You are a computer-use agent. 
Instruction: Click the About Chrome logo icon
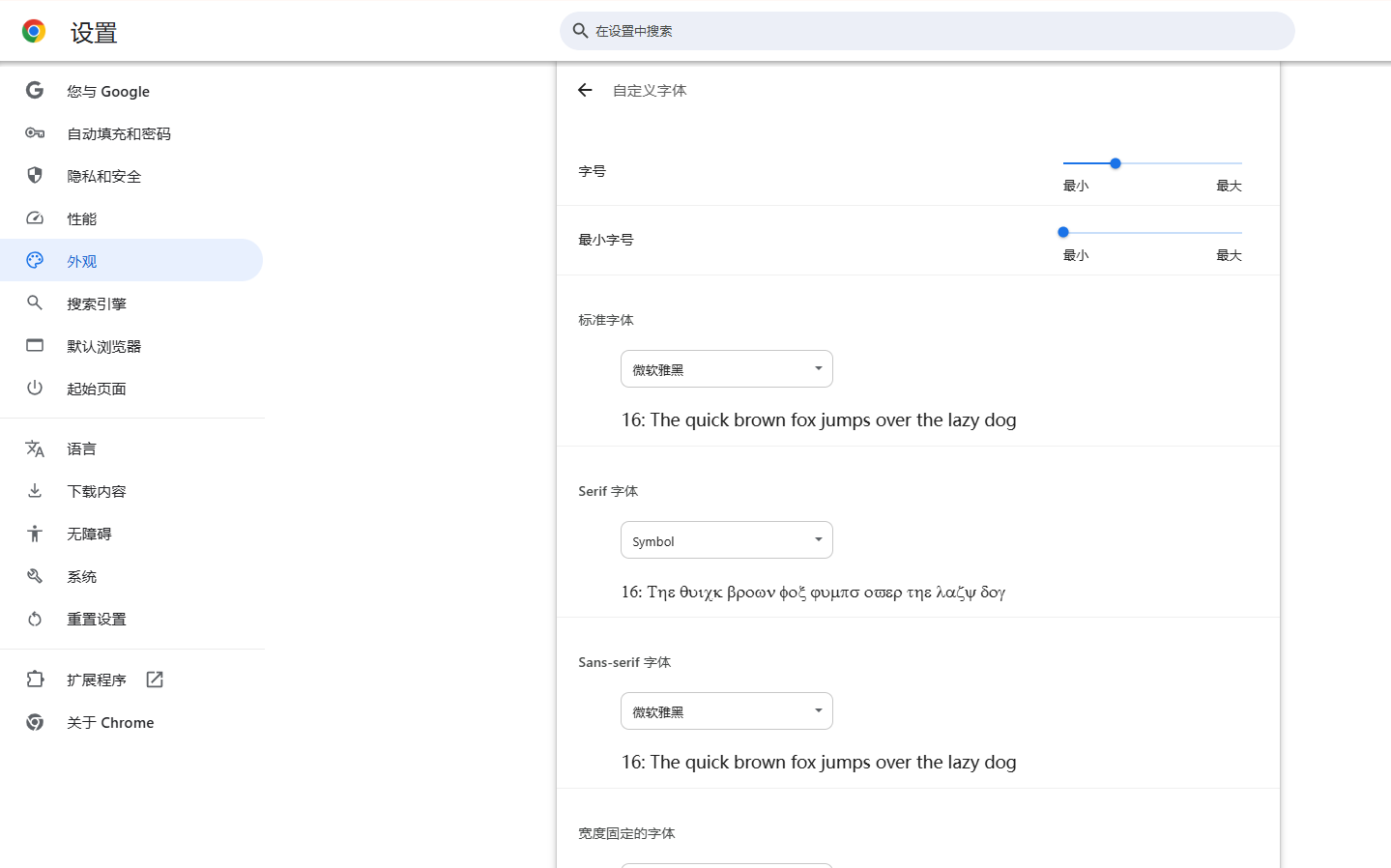click(35, 722)
